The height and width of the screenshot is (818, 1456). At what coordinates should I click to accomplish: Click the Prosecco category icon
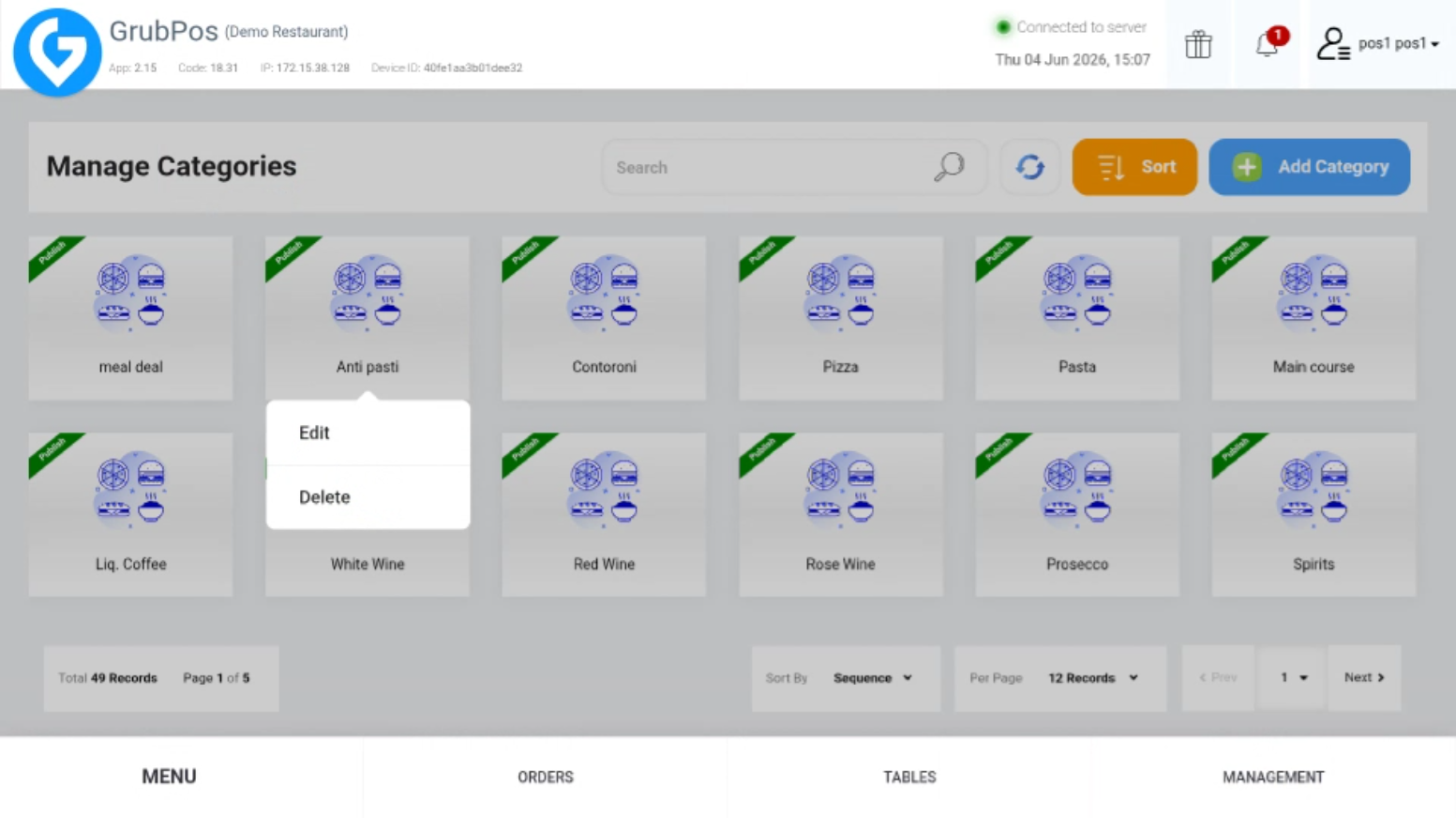(x=1077, y=489)
